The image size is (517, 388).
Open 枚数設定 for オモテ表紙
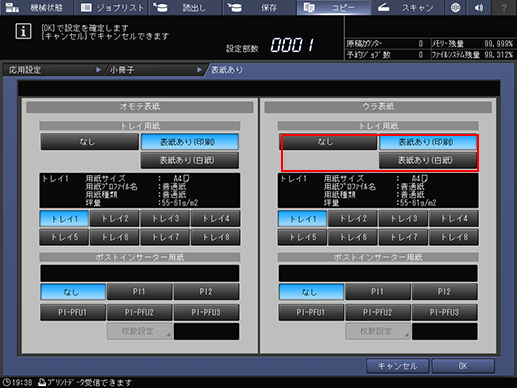coord(140,331)
